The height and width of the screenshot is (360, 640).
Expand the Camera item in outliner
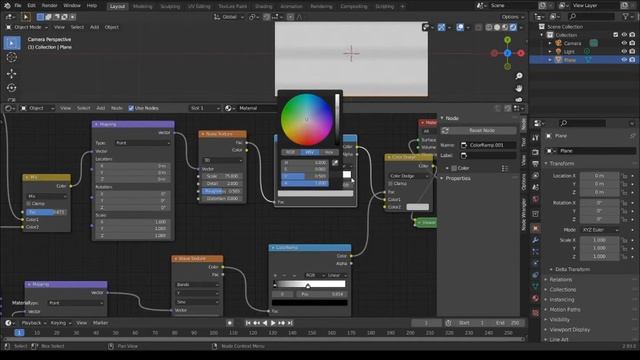point(550,43)
